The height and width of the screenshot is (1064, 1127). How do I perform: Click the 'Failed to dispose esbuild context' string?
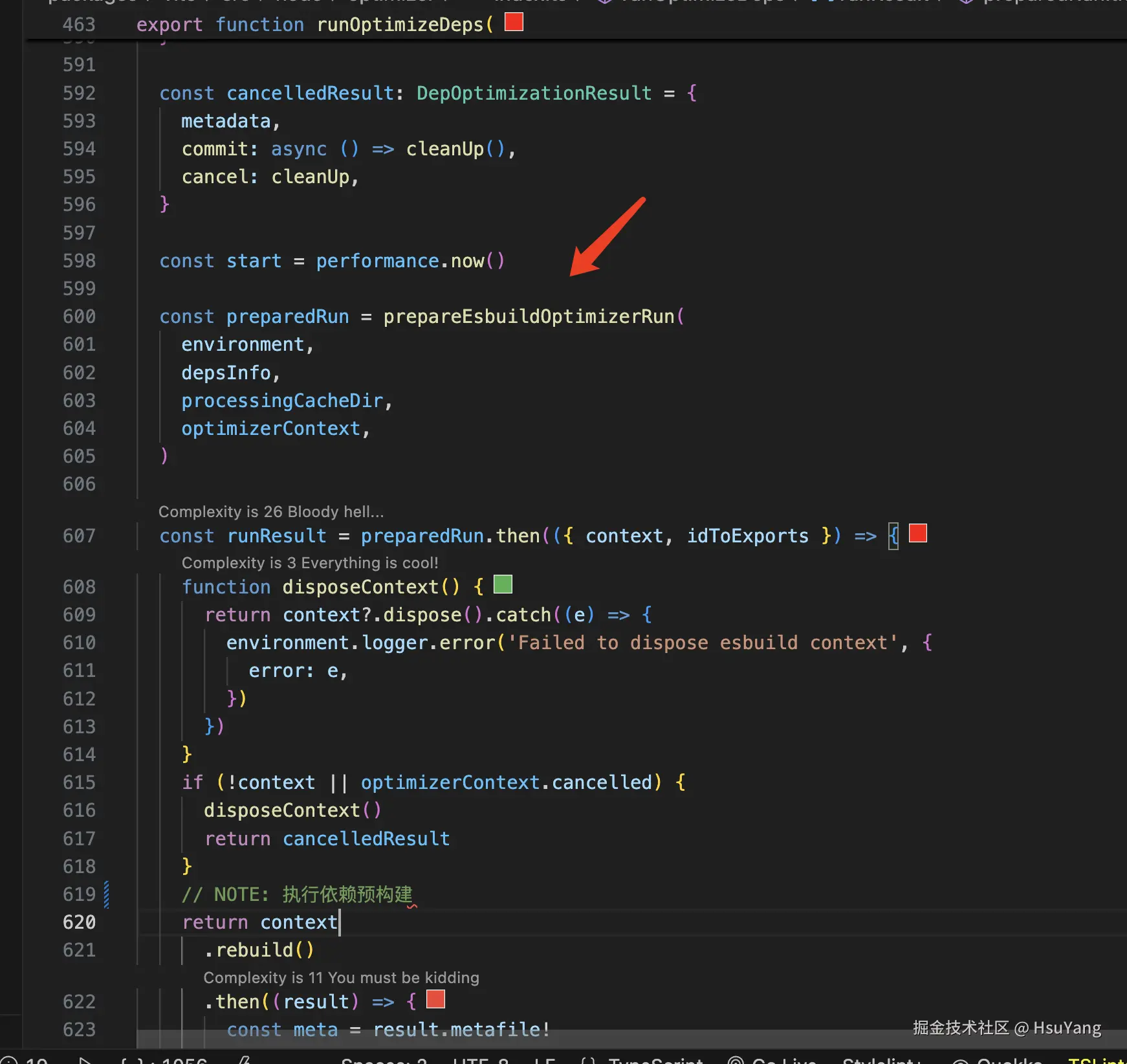[703, 643]
